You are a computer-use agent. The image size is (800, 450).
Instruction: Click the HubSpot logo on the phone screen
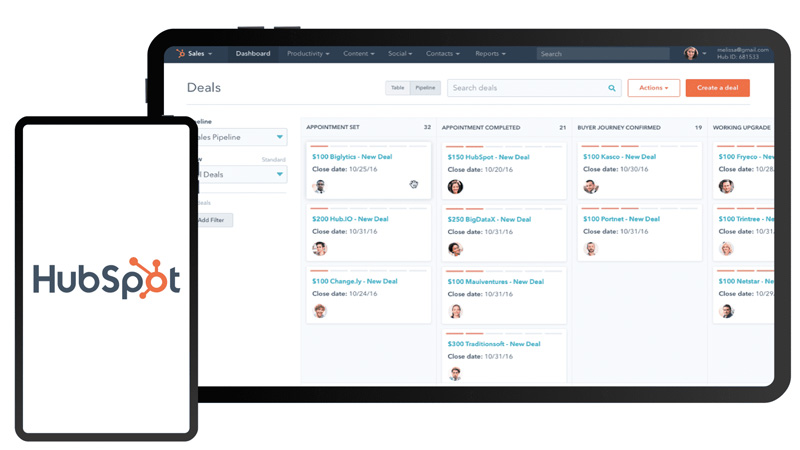[x=107, y=278]
